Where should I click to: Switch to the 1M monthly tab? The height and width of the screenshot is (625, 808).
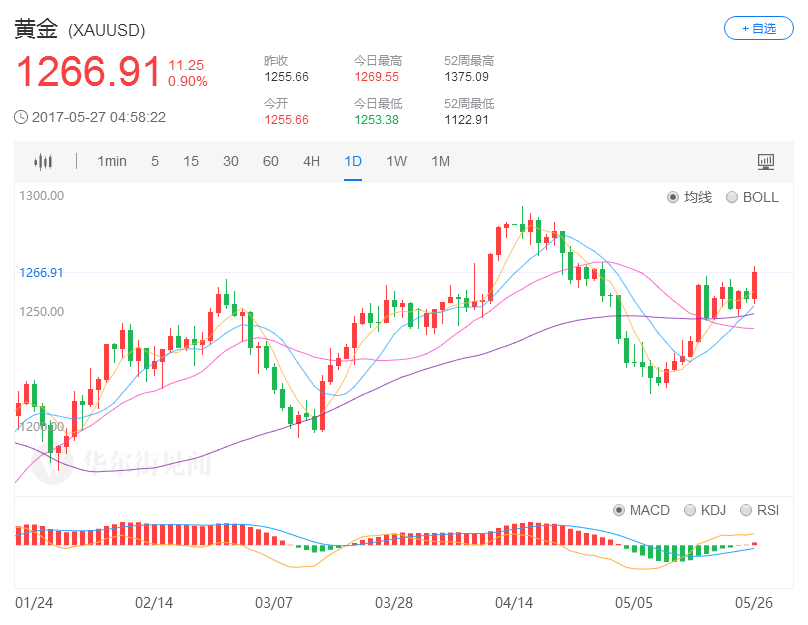coord(440,161)
